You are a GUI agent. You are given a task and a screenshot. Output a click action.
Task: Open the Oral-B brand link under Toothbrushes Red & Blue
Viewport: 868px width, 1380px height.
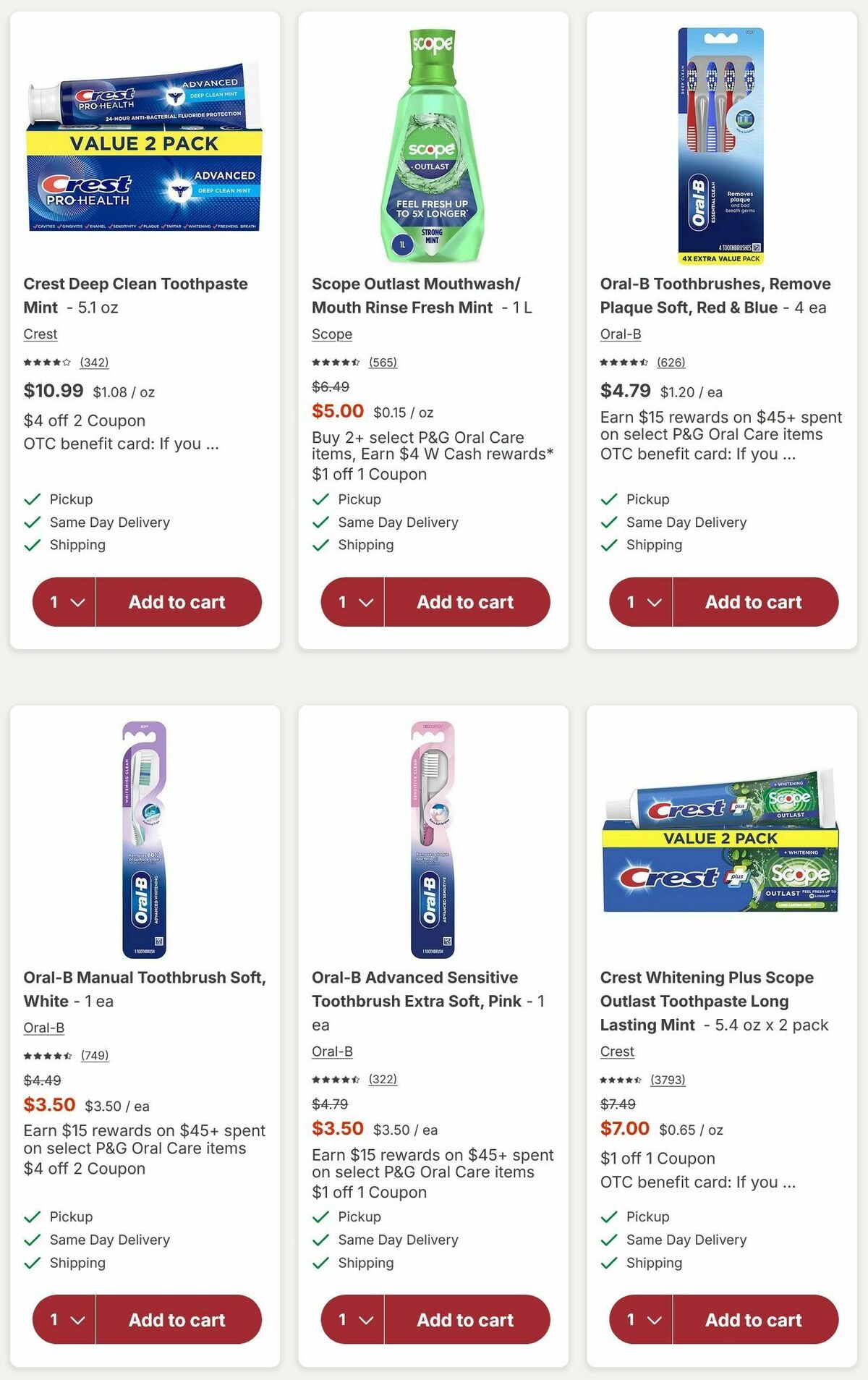coord(620,334)
